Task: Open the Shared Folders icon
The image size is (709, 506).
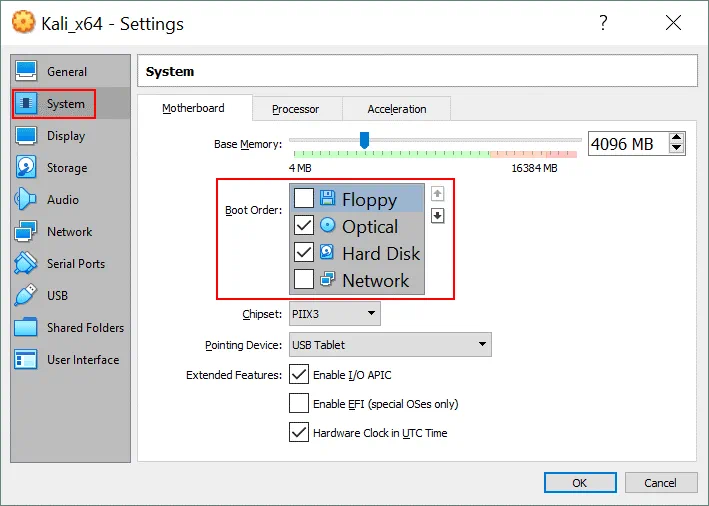Action: point(27,328)
